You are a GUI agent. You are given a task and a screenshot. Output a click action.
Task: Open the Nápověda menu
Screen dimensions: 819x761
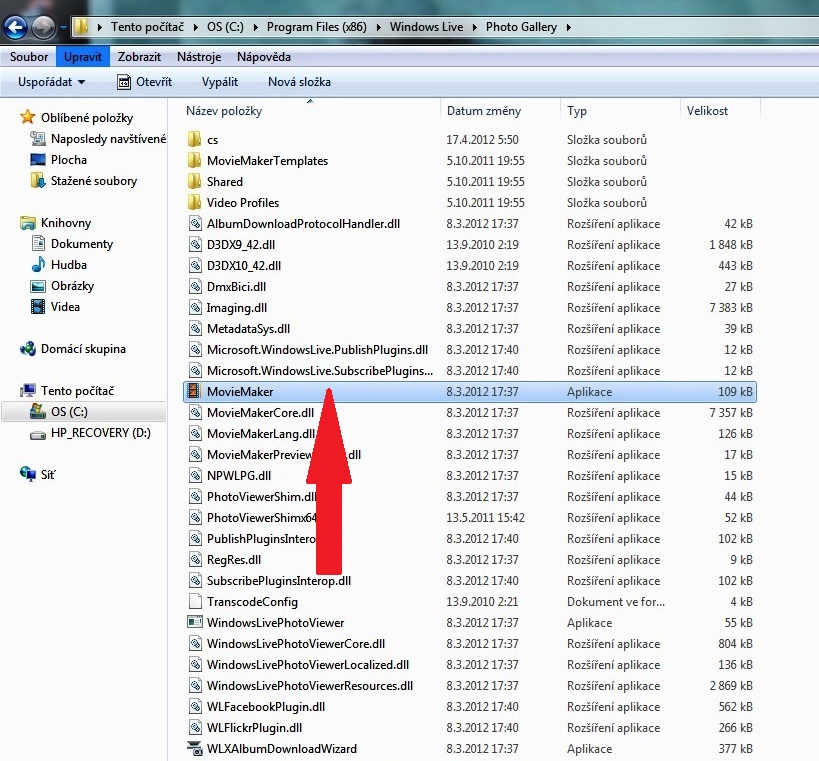tap(264, 57)
